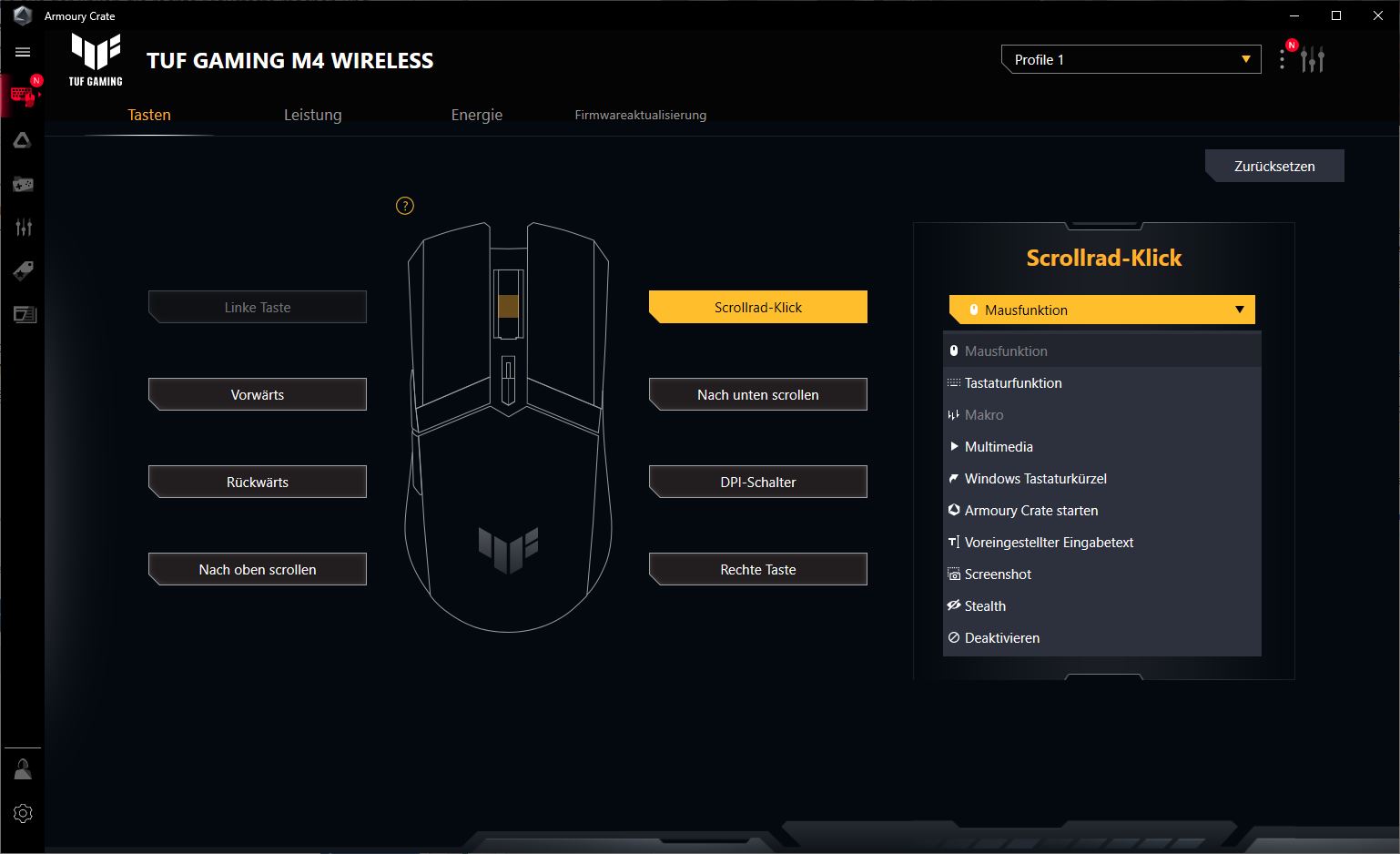
Task: Choose Stealth from the function list
Action: (1102, 605)
